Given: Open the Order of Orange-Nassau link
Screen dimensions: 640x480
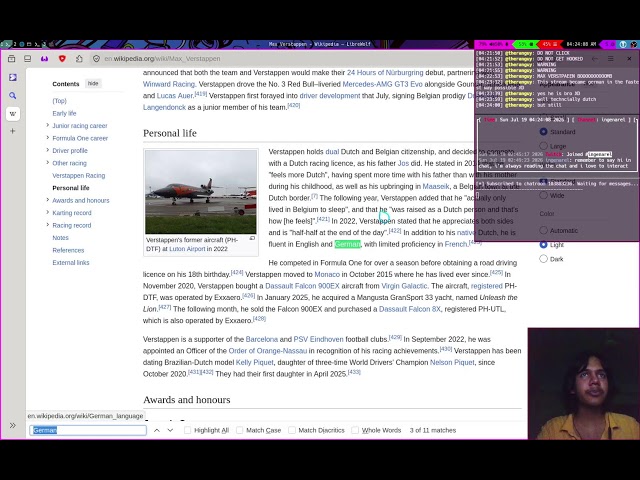Looking at the screenshot, I should click(x=268, y=351).
